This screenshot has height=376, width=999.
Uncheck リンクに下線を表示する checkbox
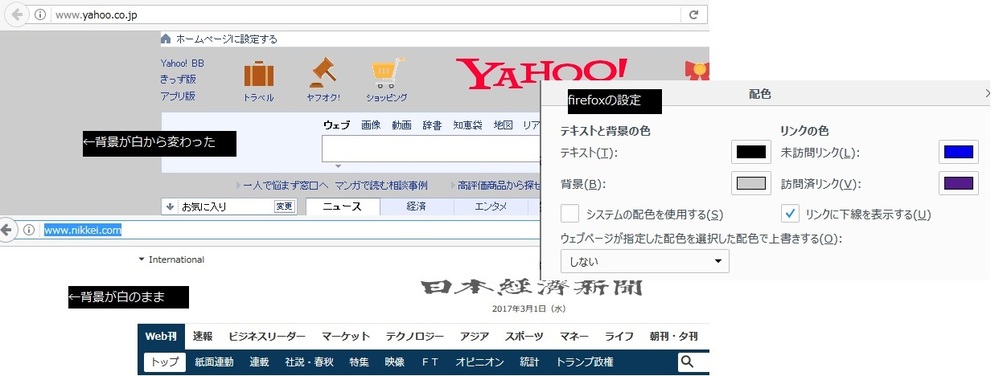pos(790,213)
